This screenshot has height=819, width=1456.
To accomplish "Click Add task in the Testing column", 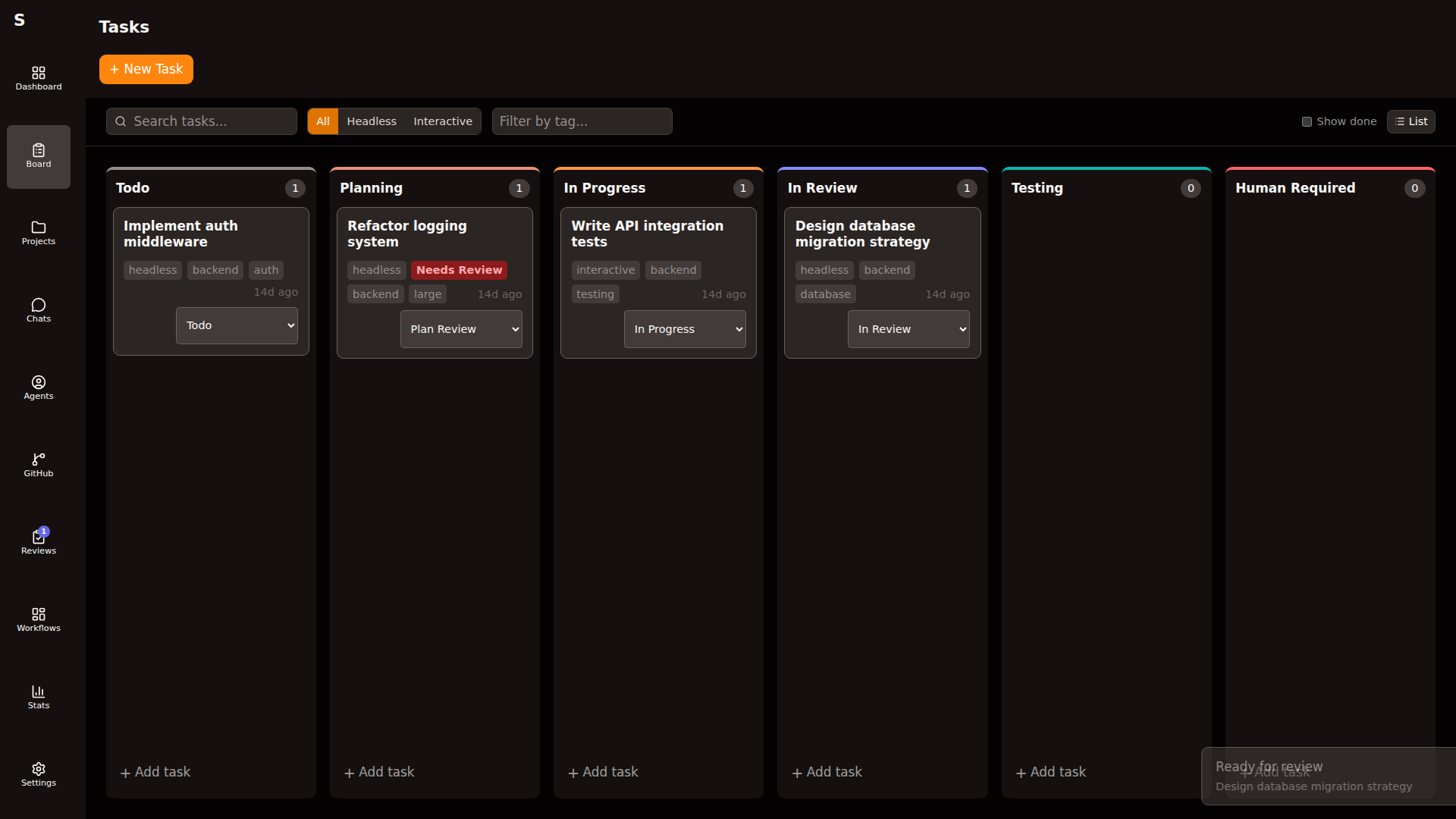I will tap(1050, 771).
